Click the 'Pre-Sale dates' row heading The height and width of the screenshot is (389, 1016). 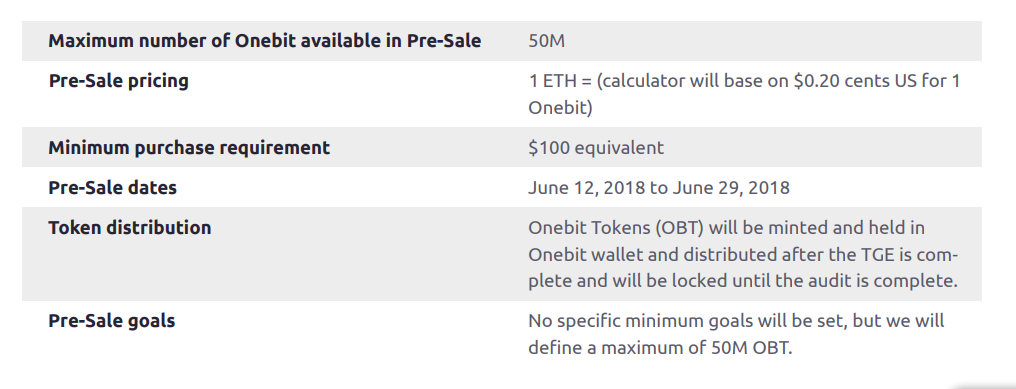pyautogui.click(x=113, y=188)
